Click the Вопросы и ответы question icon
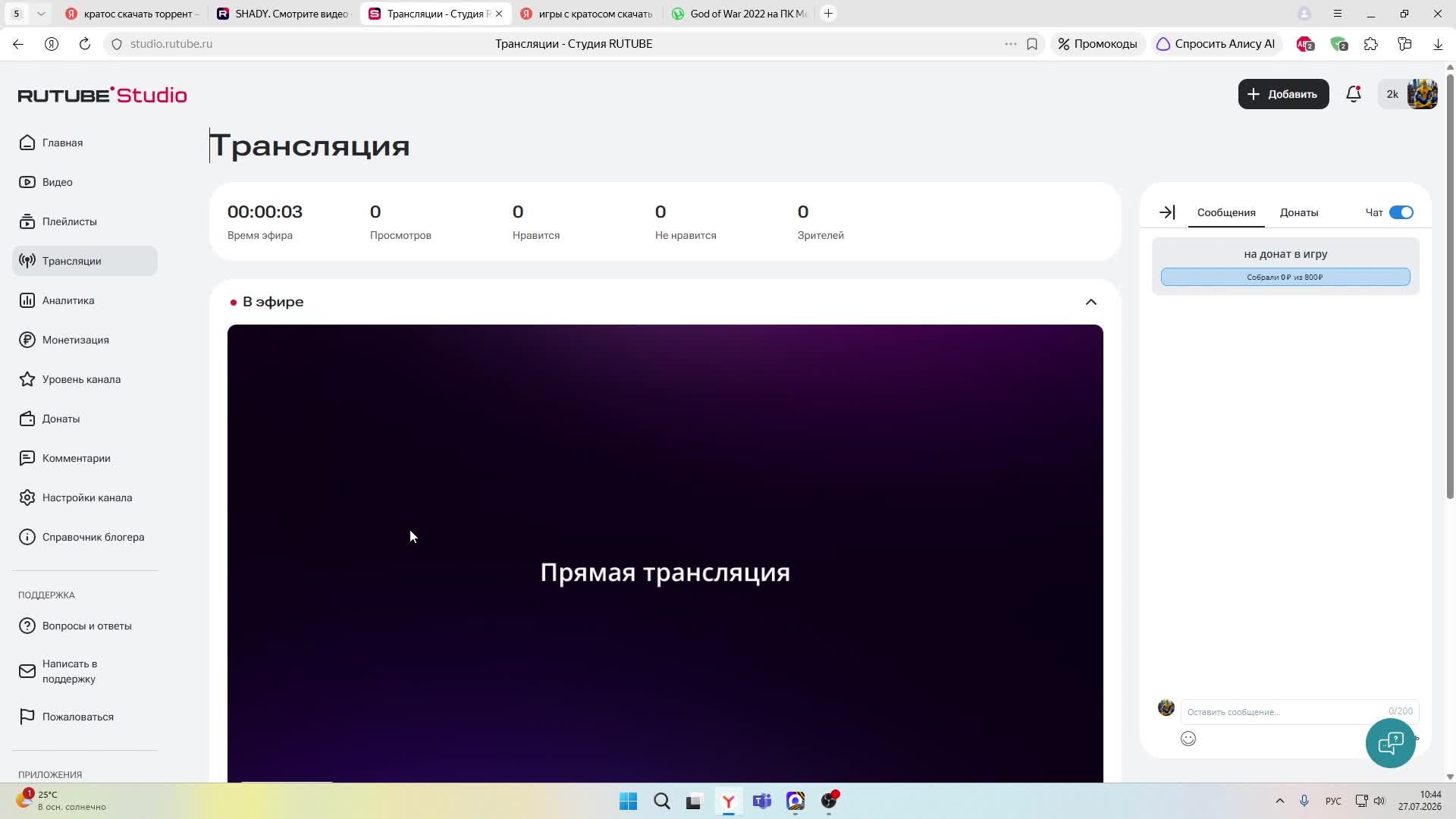Image resolution: width=1456 pixels, height=819 pixels. 27,626
